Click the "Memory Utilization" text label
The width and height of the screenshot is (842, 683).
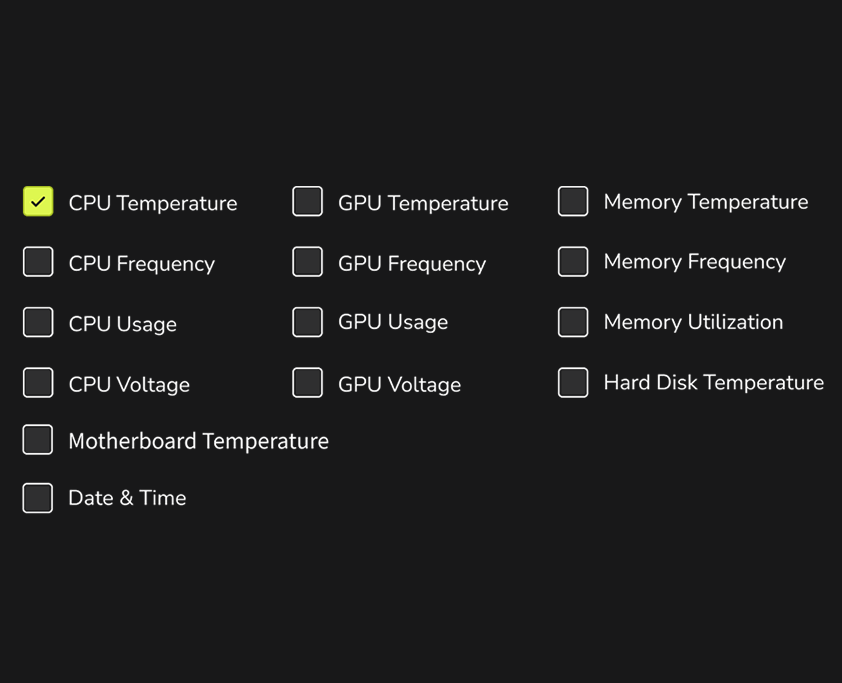[693, 322]
